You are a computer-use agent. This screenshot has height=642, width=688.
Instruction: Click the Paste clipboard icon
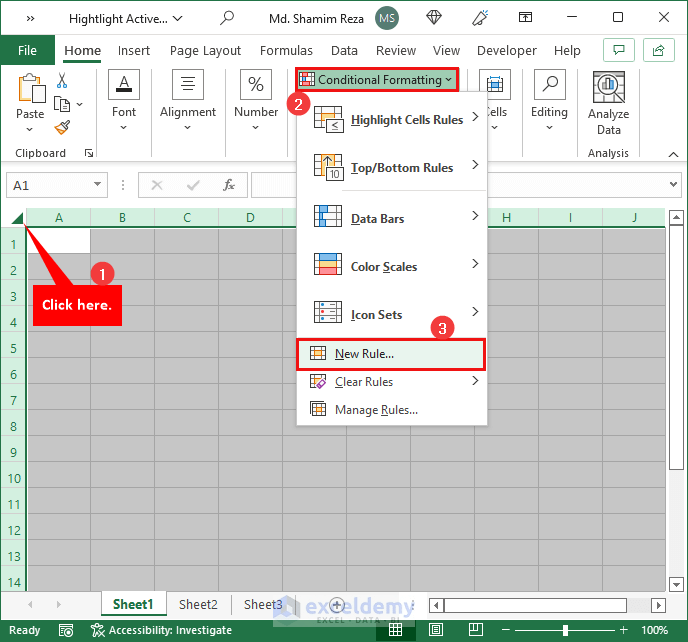(31, 88)
